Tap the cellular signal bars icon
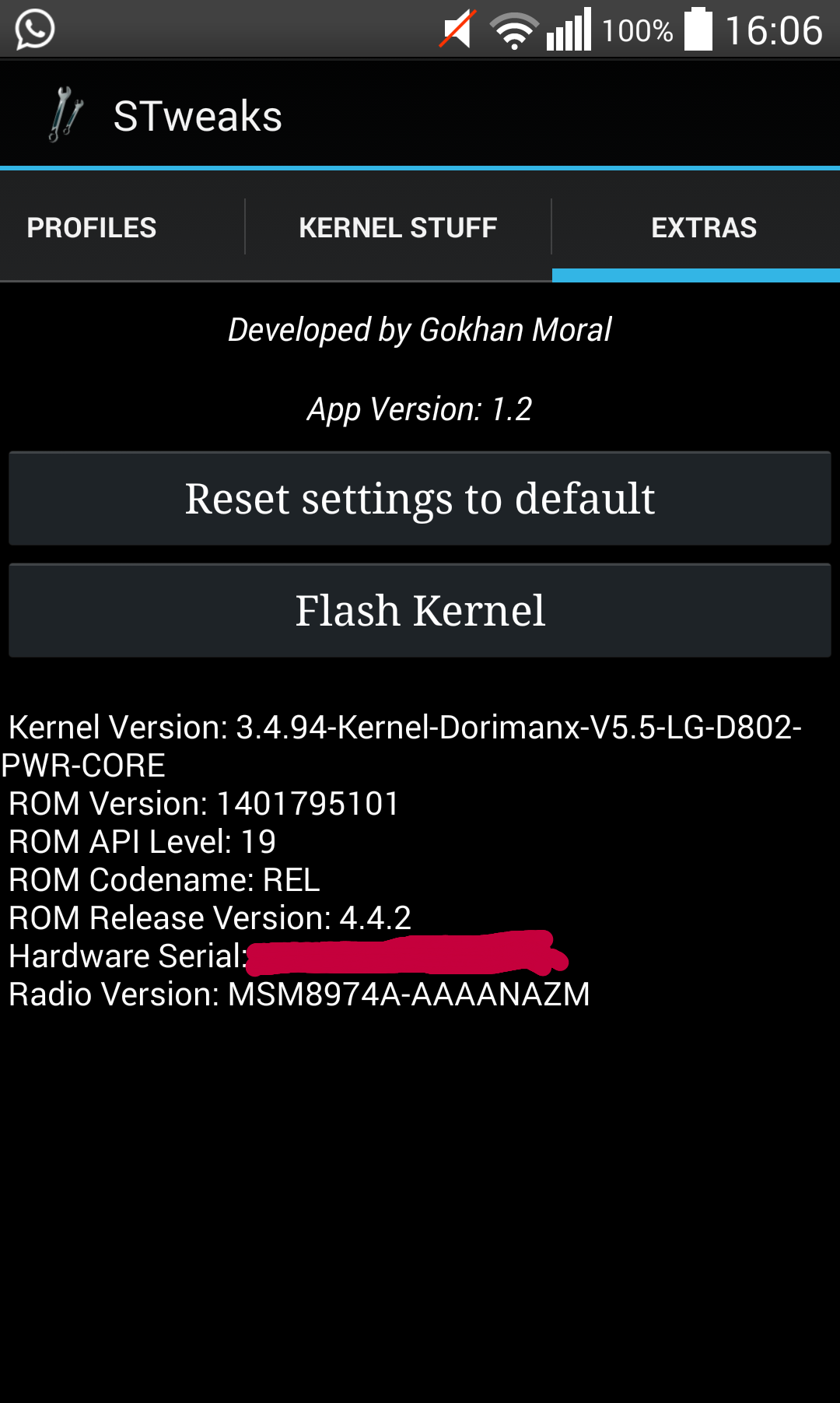This screenshot has height=1403, width=840. pyautogui.click(x=569, y=30)
